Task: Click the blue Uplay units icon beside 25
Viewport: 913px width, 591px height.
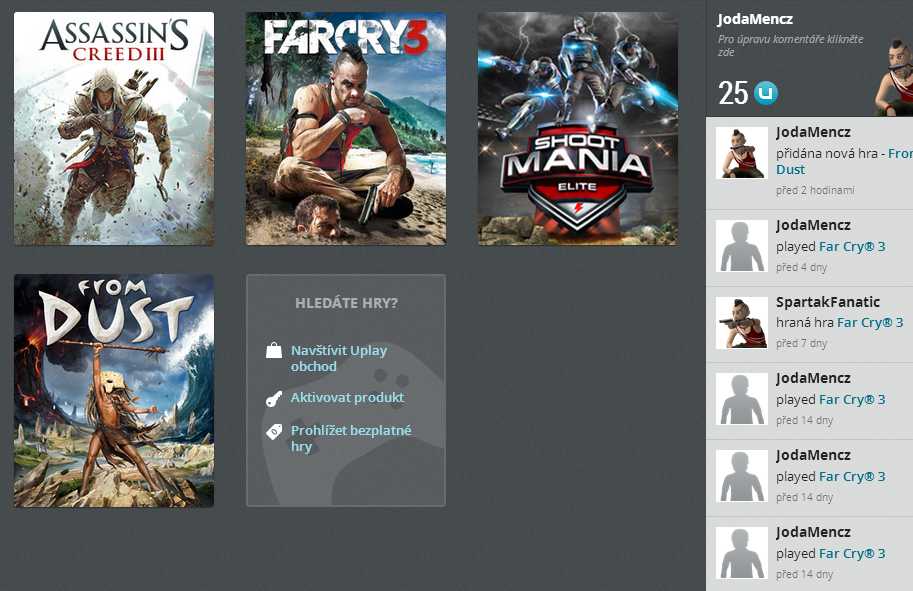Action: (x=766, y=93)
